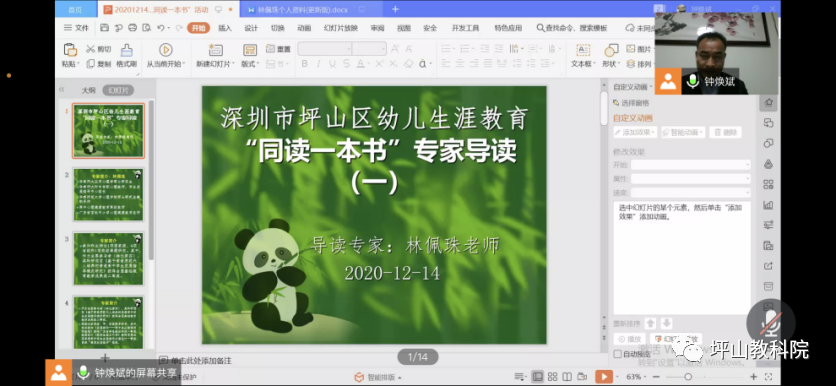Click the plus button to open new tab
The height and width of the screenshot is (386, 836).
[396, 9]
